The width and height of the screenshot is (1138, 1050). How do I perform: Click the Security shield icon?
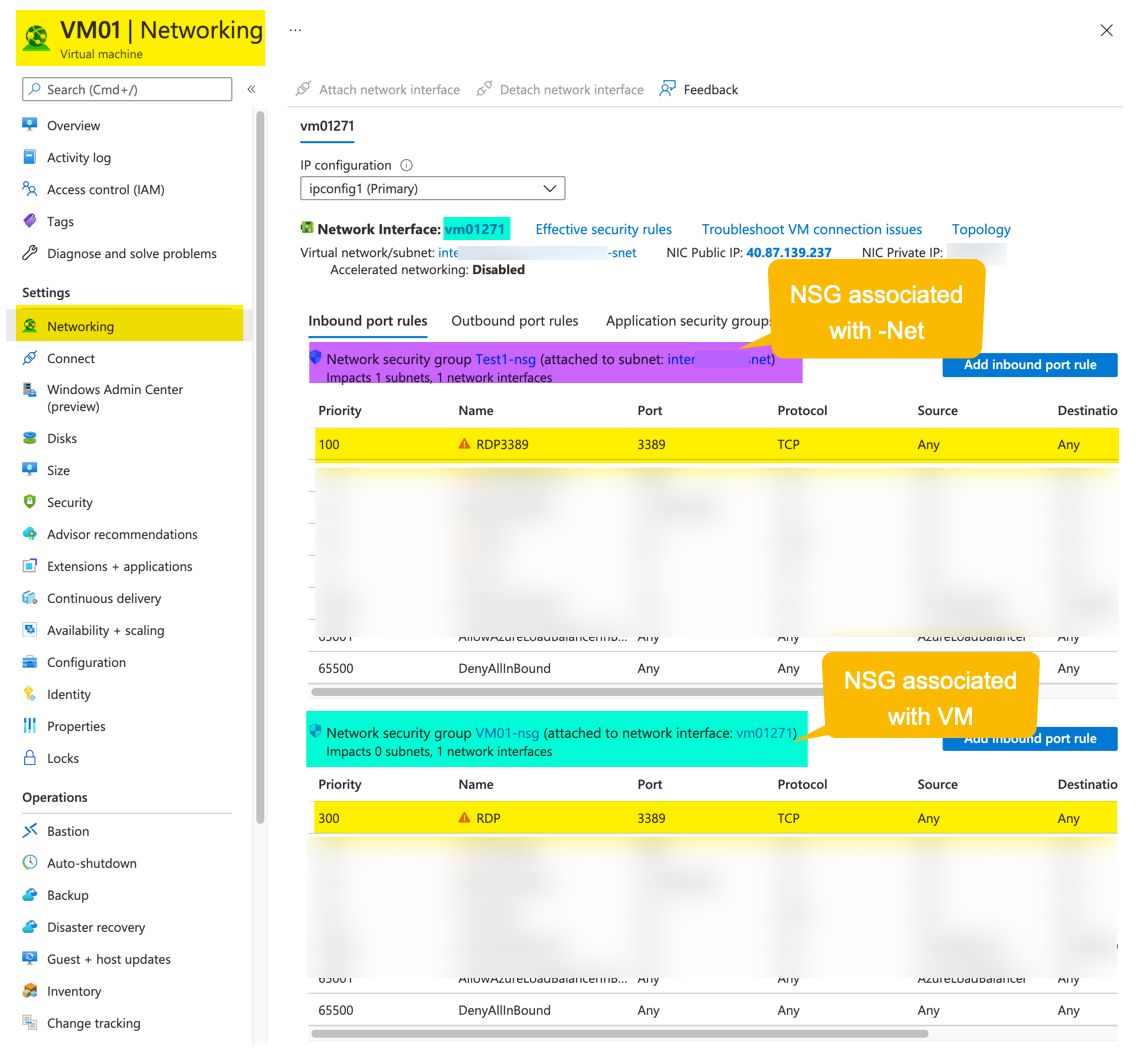tap(30, 501)
